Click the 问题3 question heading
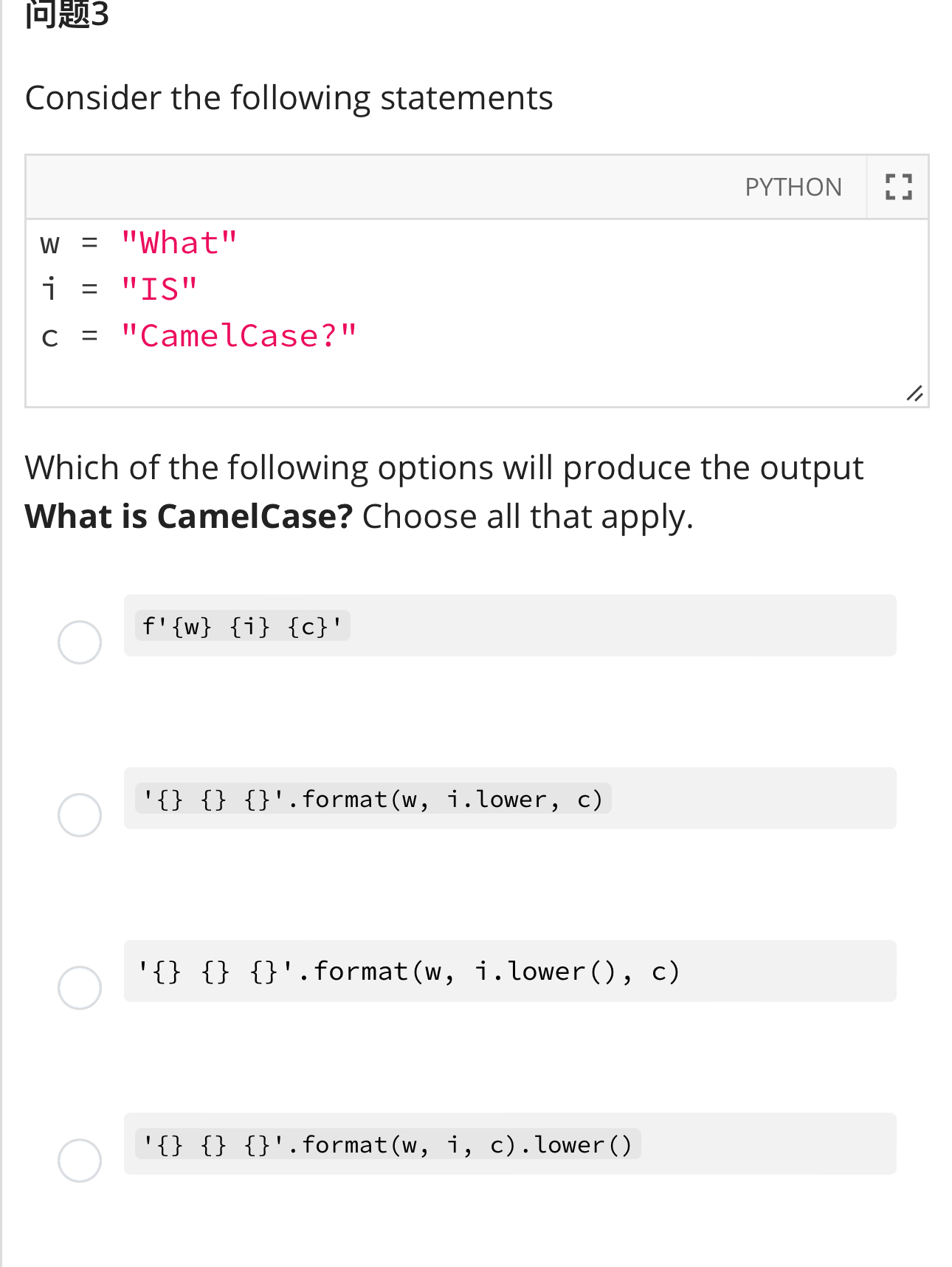952x1267 pixels. pyautogui.click(x=67, y=15)
